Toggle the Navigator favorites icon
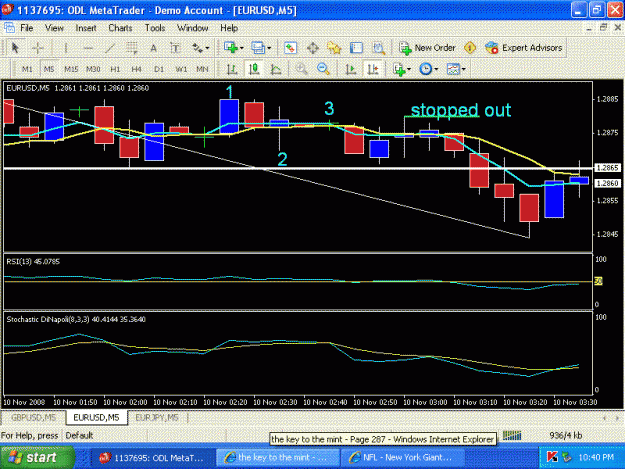Screen dimensions: 625x469 (334, 48)
